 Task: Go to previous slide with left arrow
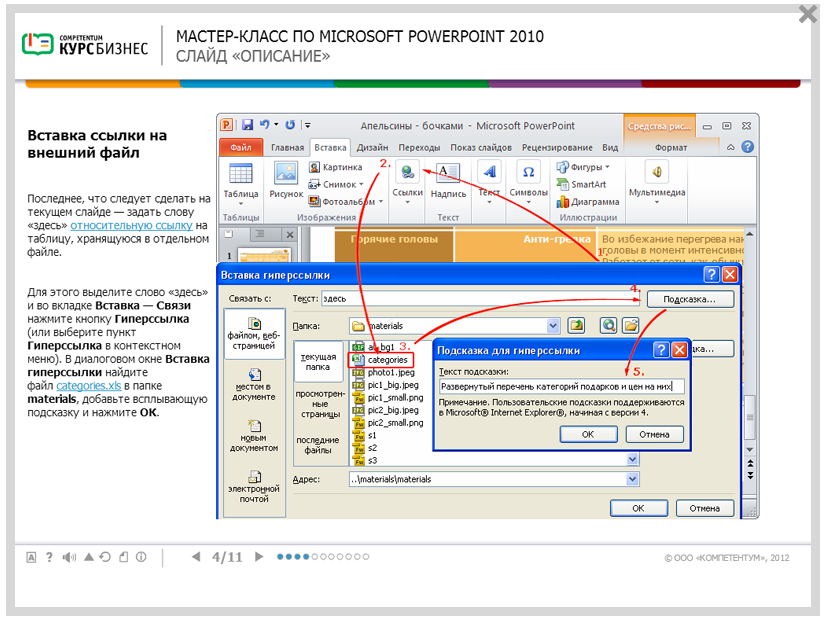tap(196, 556)
